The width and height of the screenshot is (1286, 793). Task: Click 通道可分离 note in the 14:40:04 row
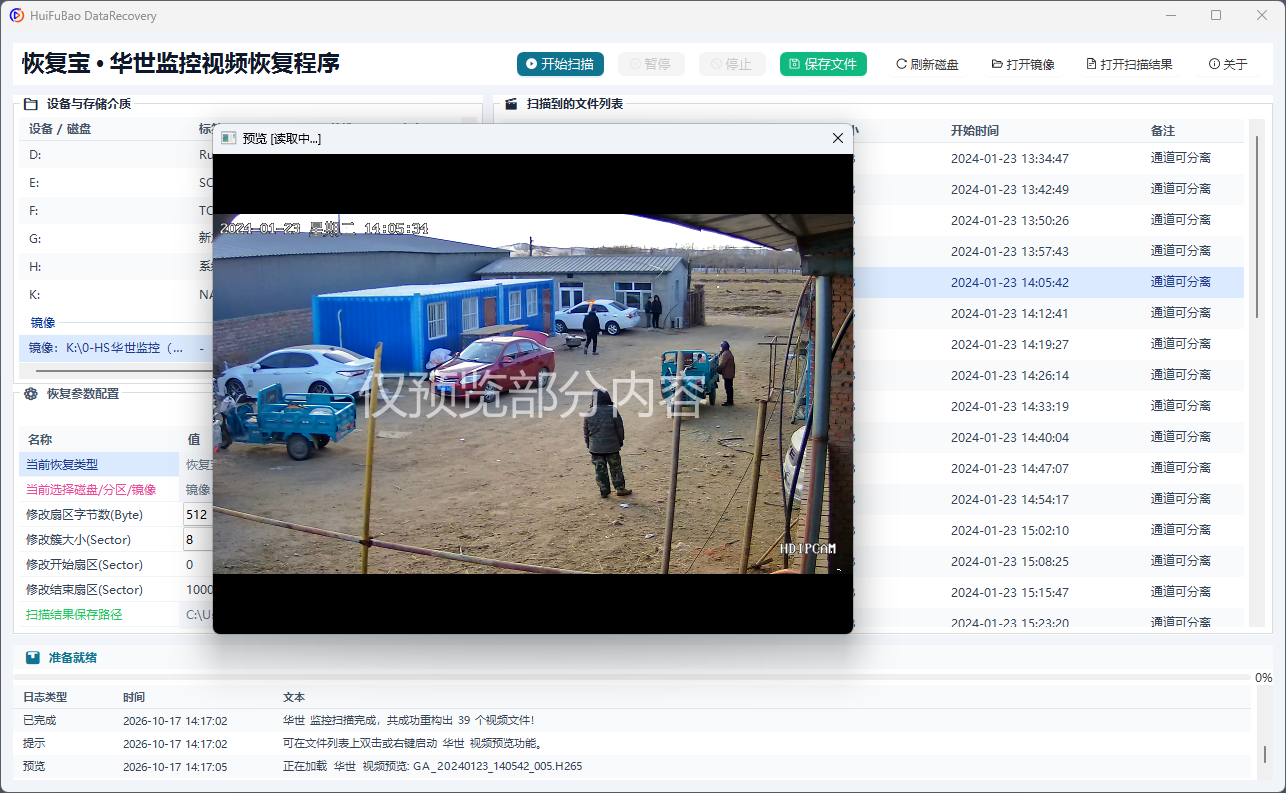1181,437
